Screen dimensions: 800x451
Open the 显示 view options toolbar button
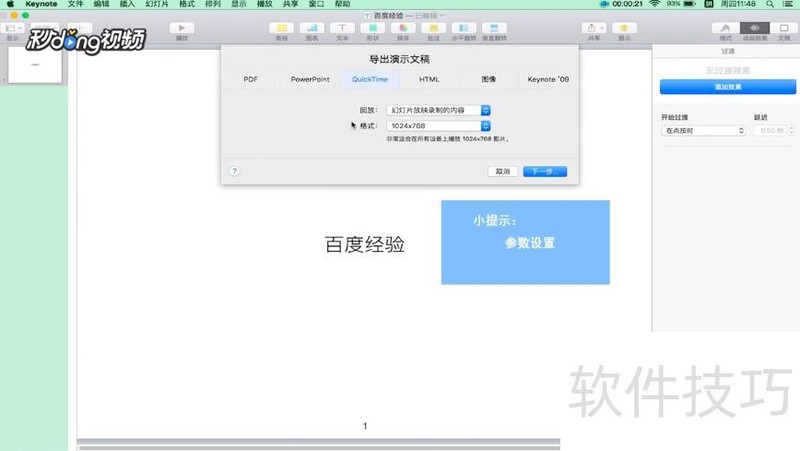(x=13, y=29)
